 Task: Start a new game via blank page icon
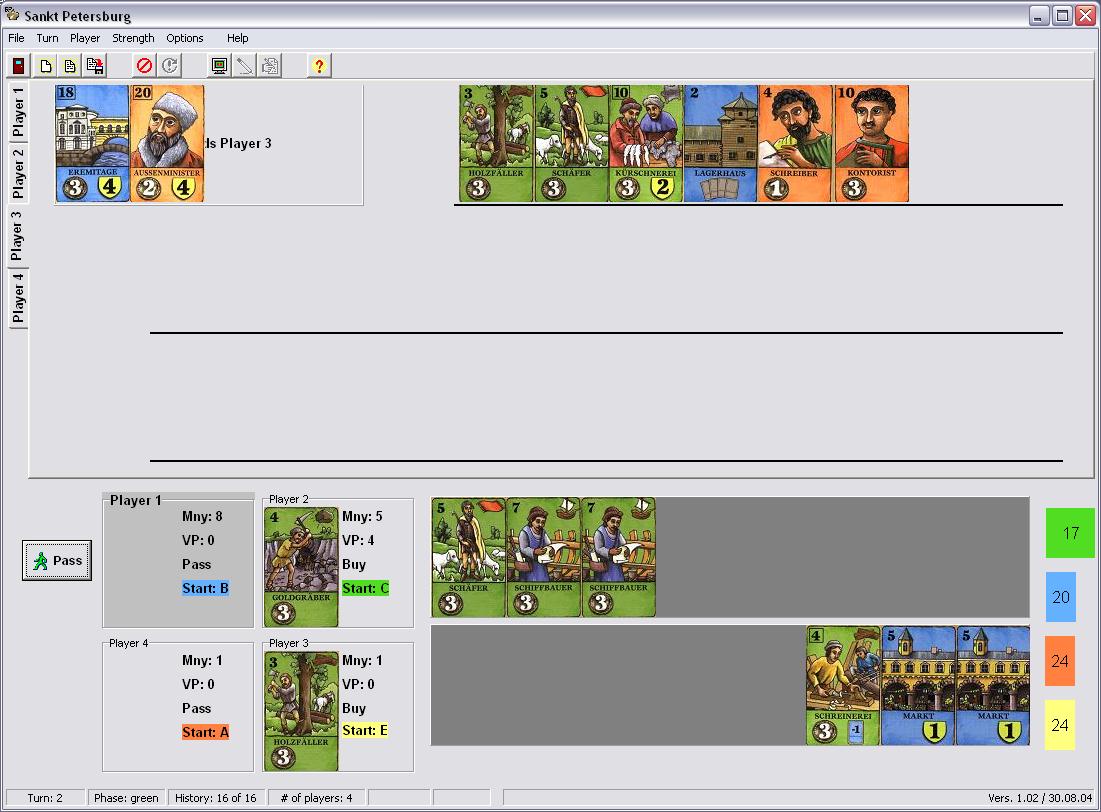(x=46, y=66)
